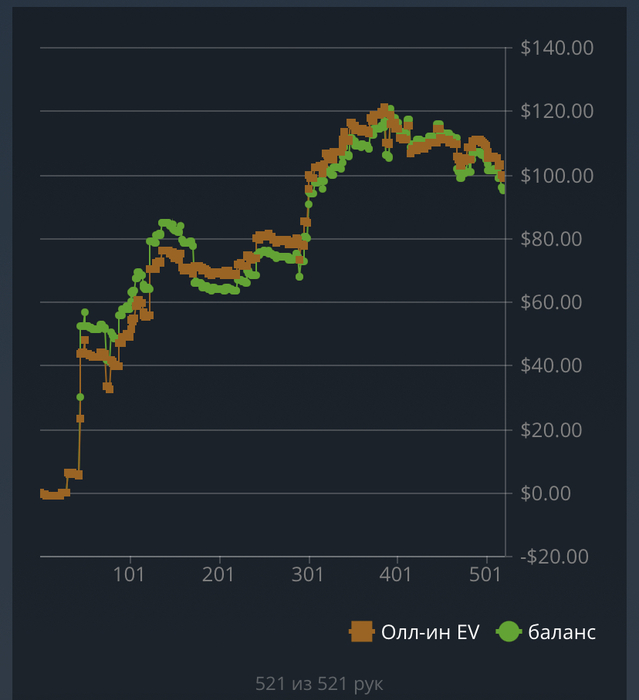Click the $80.00 axis label
Image resolution: width=639 pixels, height=700 pixels.
[551, 239]
